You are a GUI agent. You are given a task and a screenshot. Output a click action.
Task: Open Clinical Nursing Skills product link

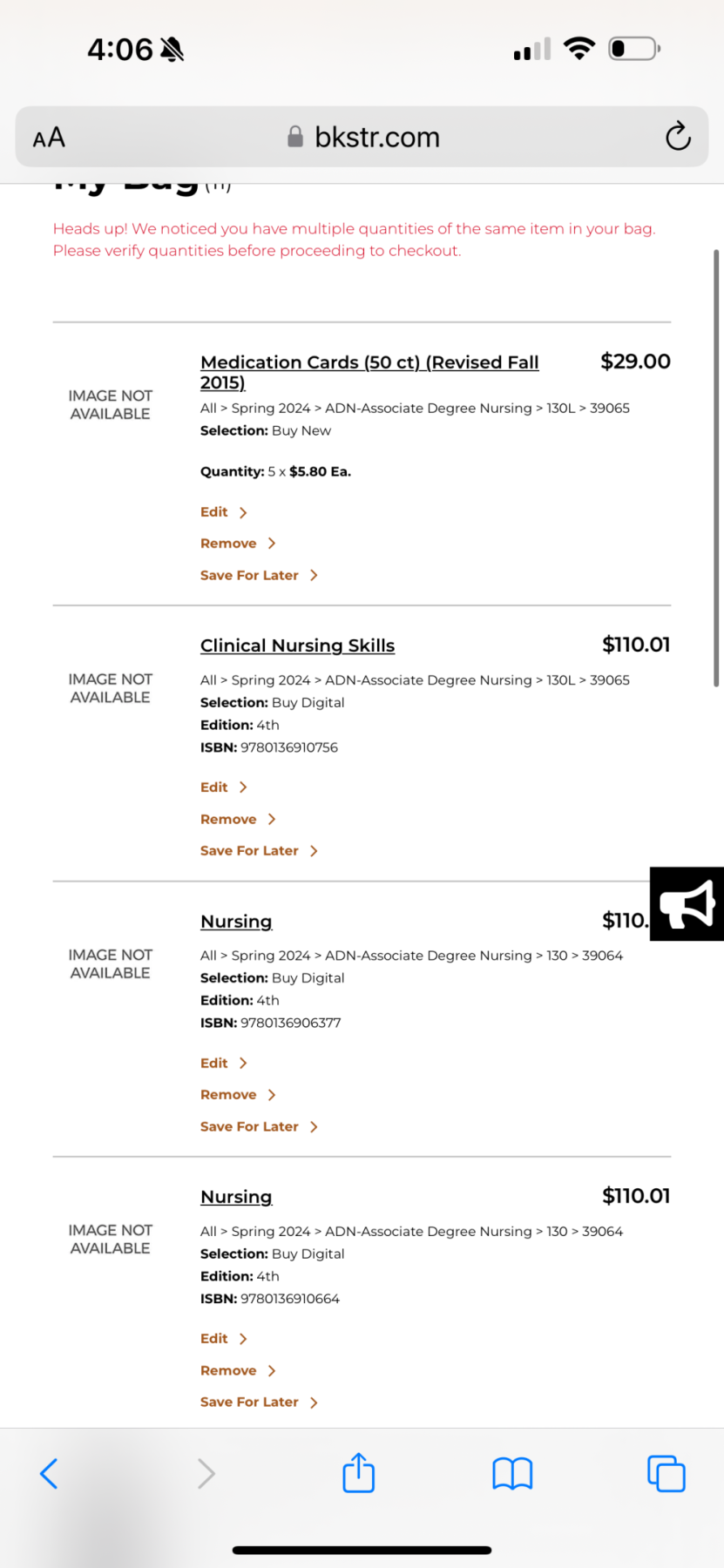pyautogui.click(x=297, y=645)
